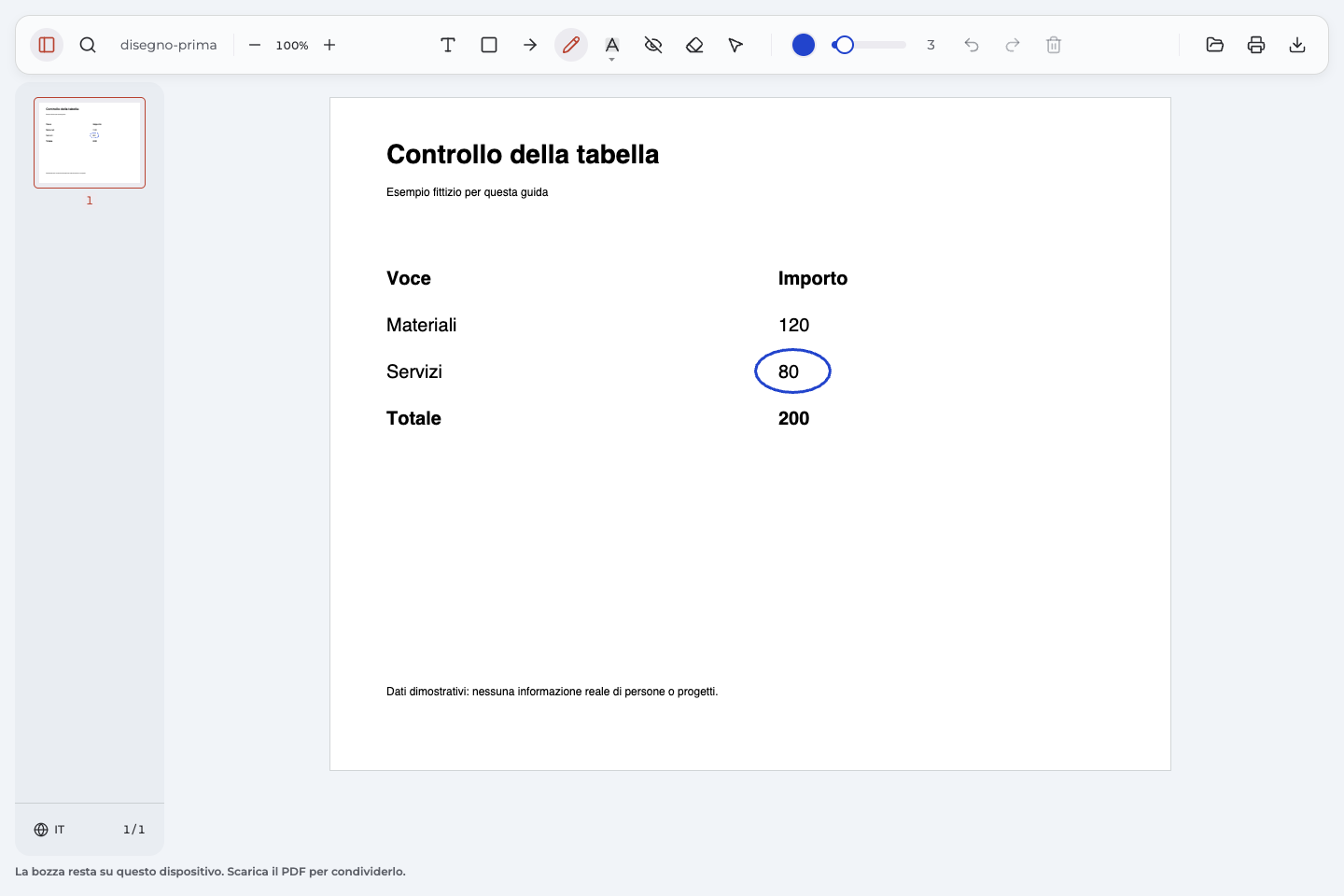Viewport: 1344px width, 896px height.
Task: Toggle the sidebar panel
Action: pyautogui.click(x=47, y=45)
